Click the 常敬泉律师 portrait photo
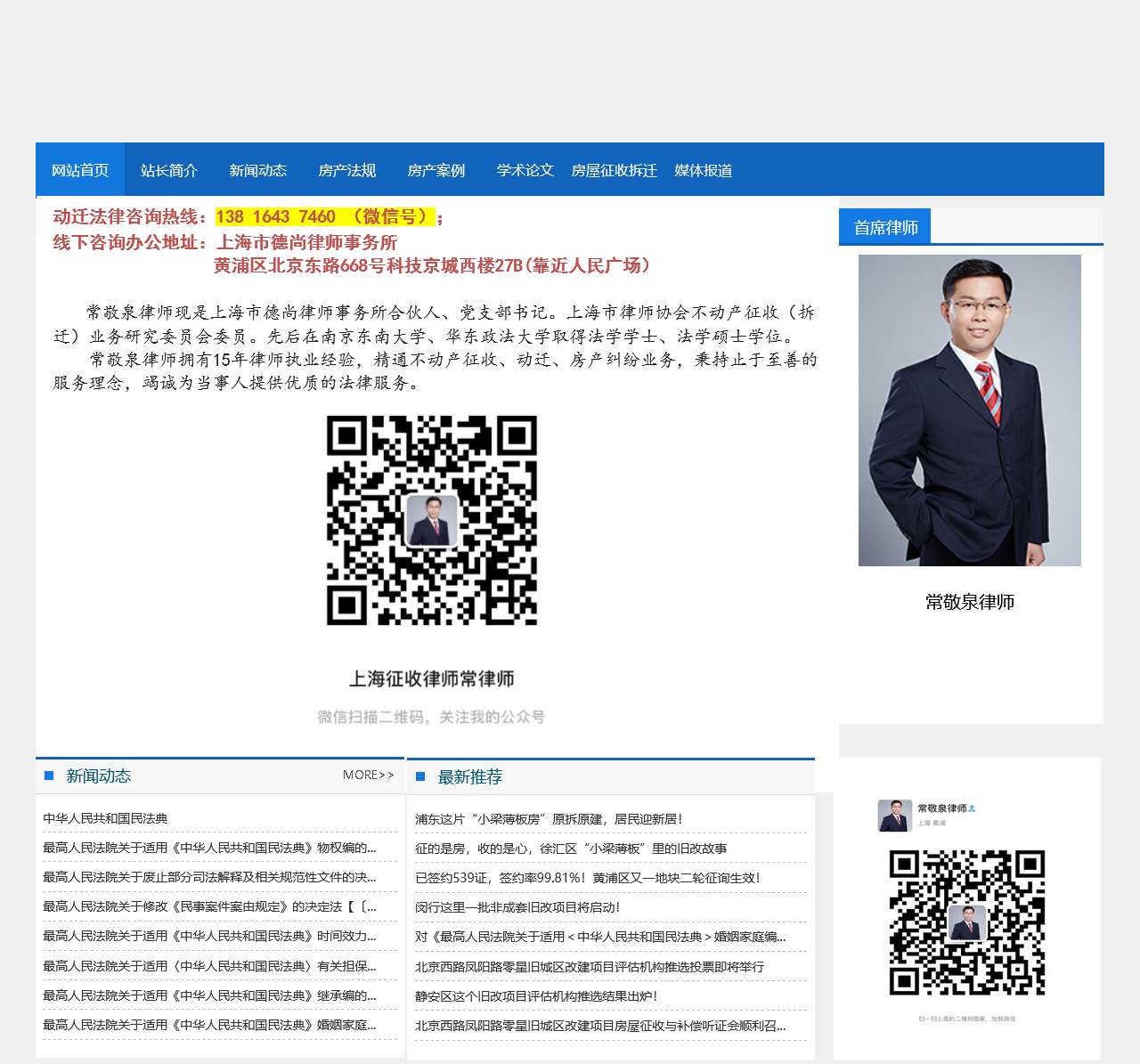This screenshot has height=1064, width=1140. (x=970, y=410)
